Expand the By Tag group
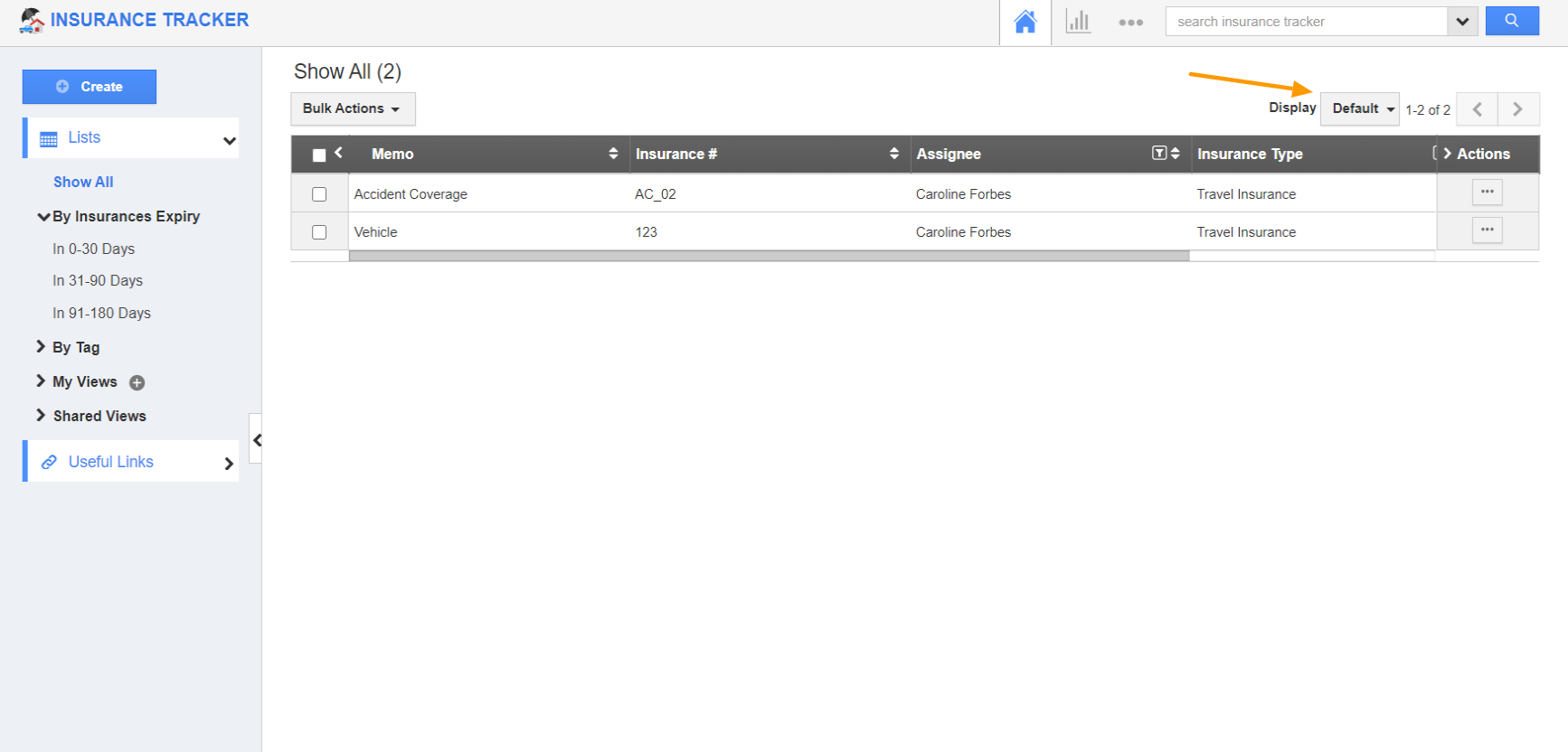 [x=41, y=346]
